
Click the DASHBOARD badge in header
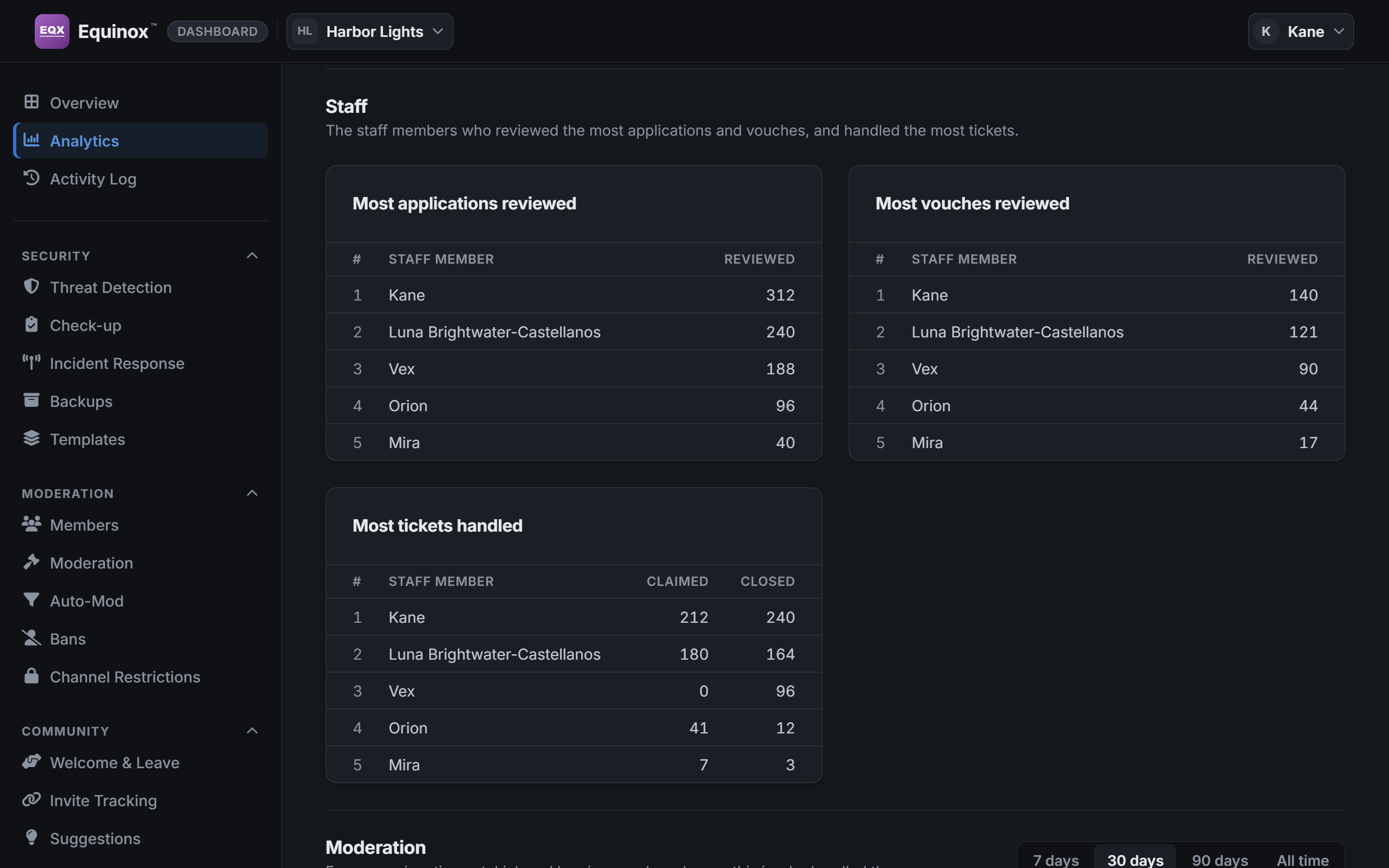[218, 31]
